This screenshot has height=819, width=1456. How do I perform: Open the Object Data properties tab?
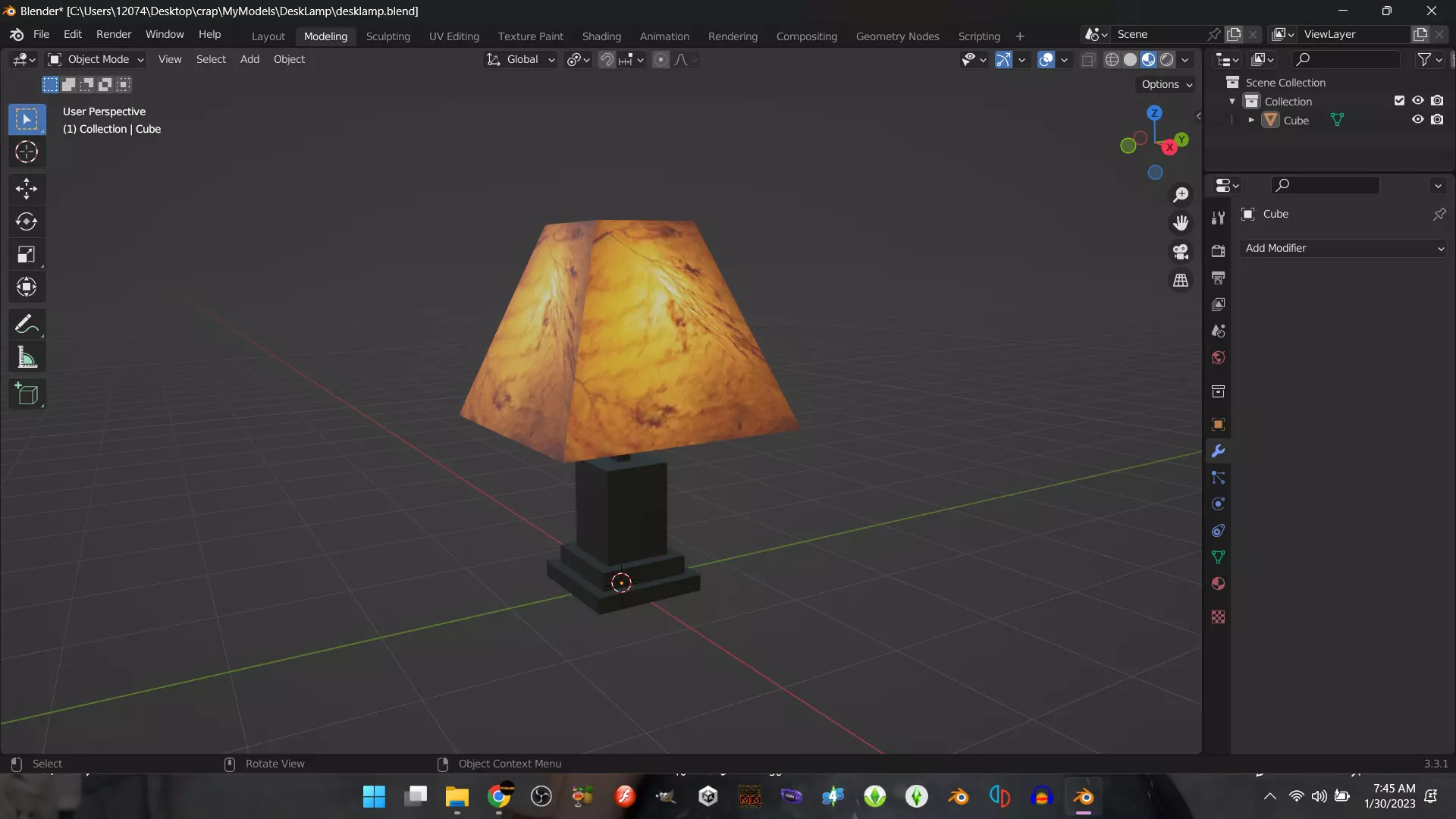[x=1218, y=557]
